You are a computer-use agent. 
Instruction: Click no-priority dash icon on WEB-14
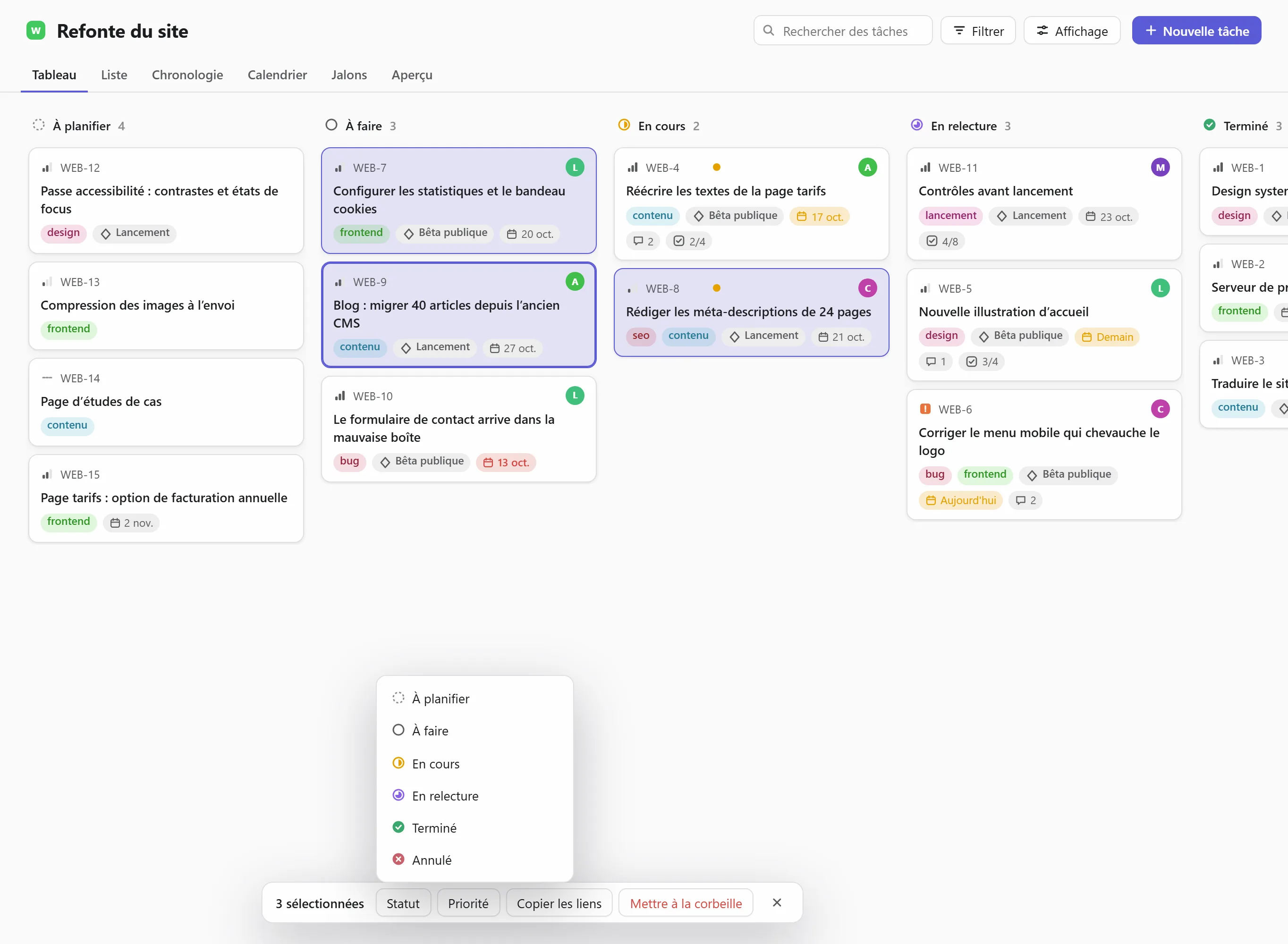coord(47,378)
